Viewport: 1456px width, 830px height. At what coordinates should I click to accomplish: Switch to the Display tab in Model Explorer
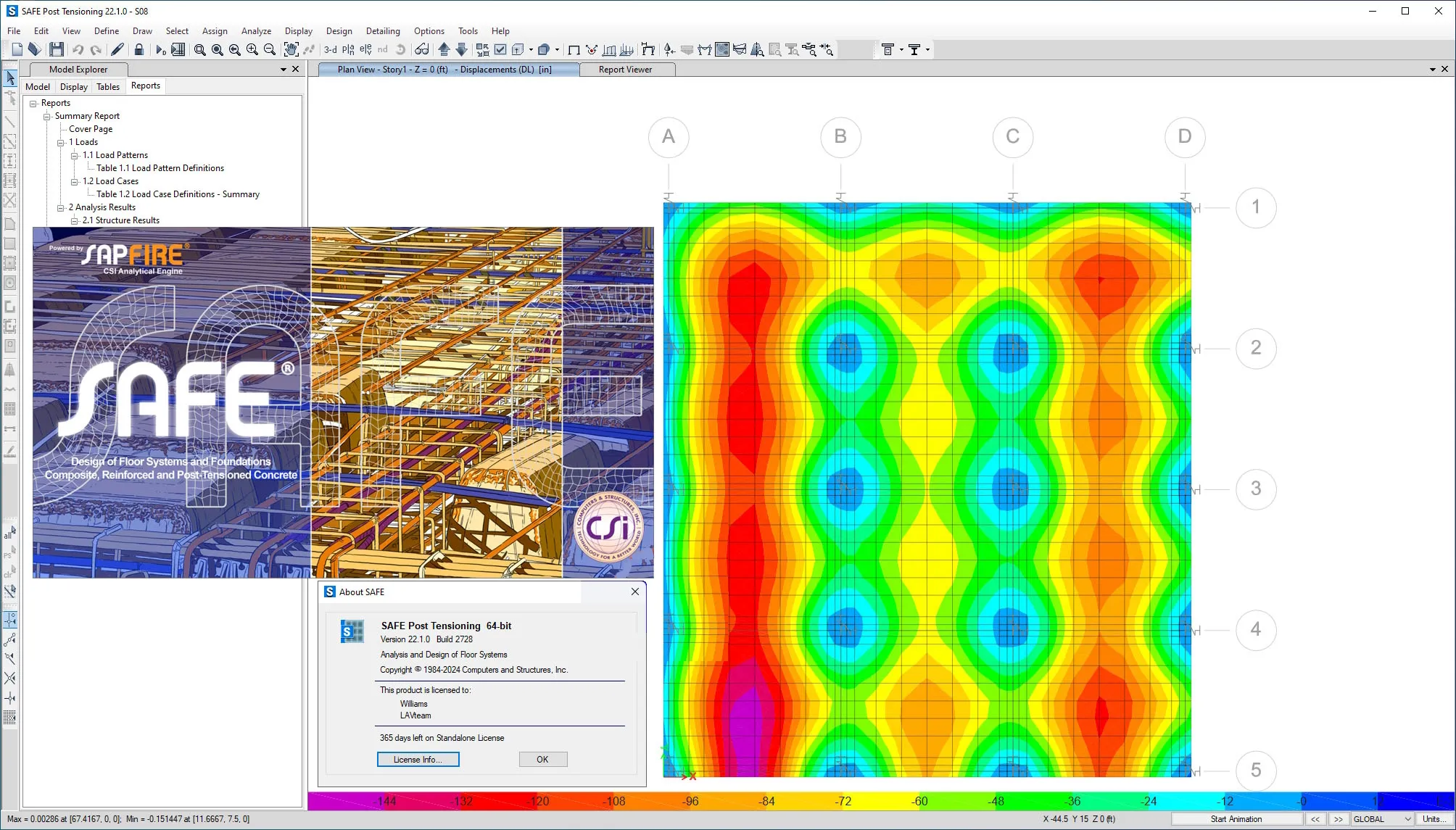point(74,87)
